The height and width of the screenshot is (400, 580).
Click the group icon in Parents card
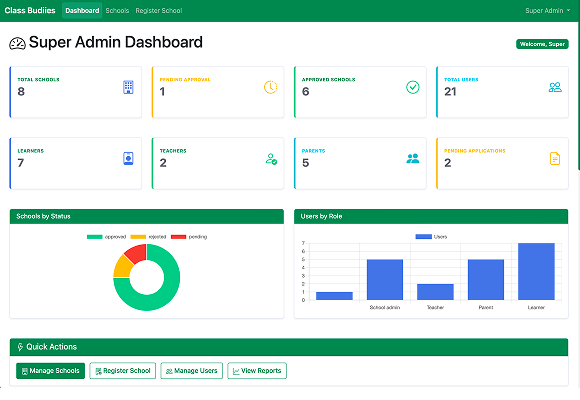(413, 158)
